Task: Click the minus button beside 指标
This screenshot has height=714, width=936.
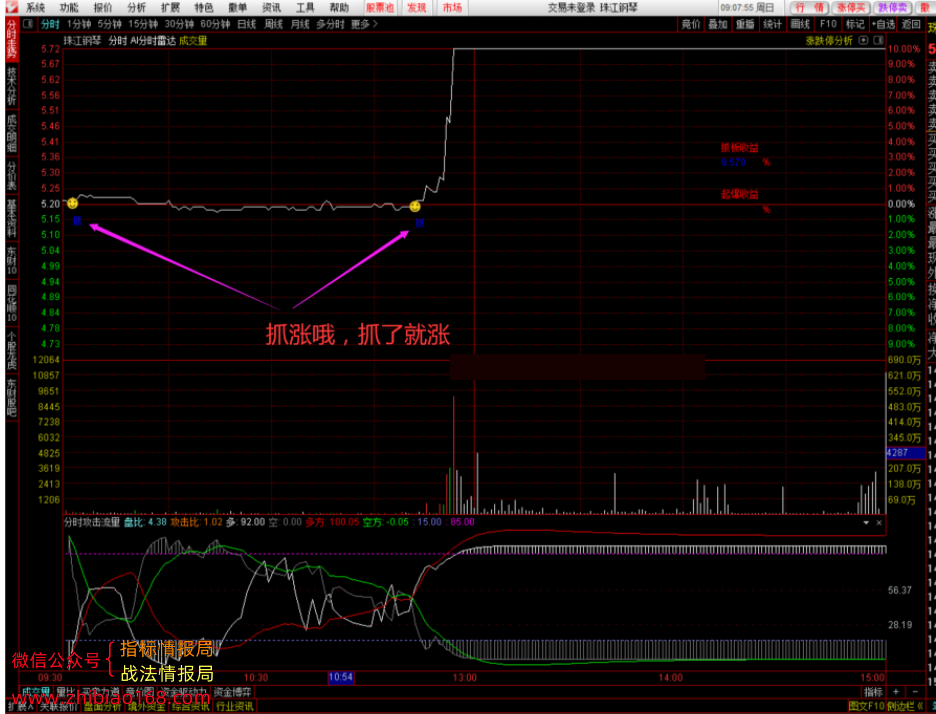Action: (915, 692)
